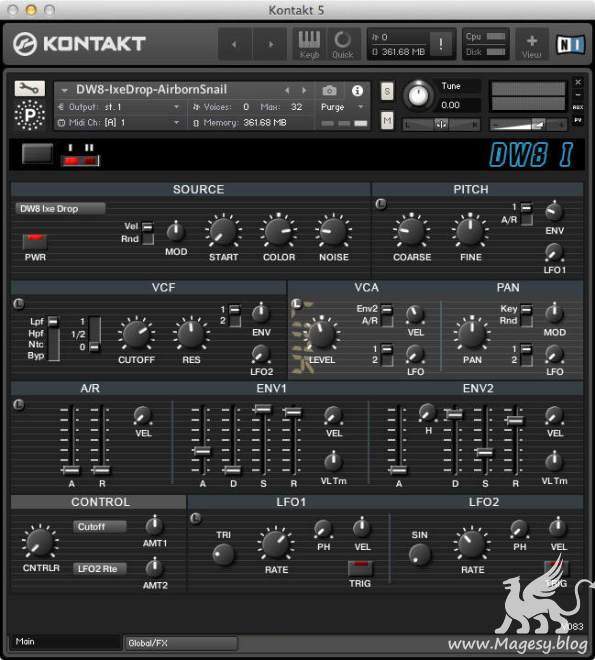Click the PITCH section L link button
This screenshot has height=660, width=595.
pyautogui.click(x=381, y=204)
